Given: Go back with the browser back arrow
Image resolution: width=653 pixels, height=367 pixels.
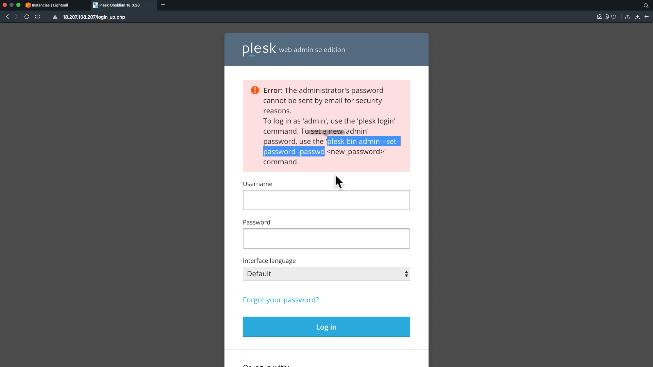Looking at the screenshot, I should (x=7, y=17).
